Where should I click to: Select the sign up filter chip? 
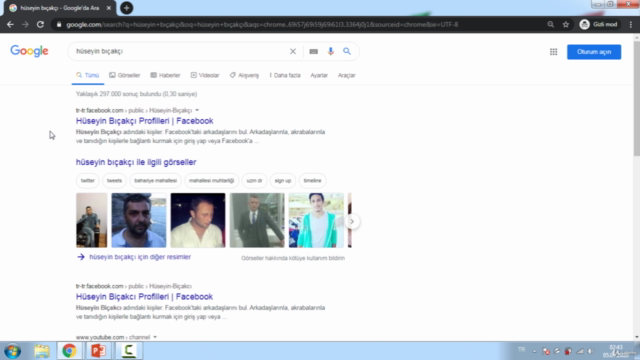click(x=283, y=180)
